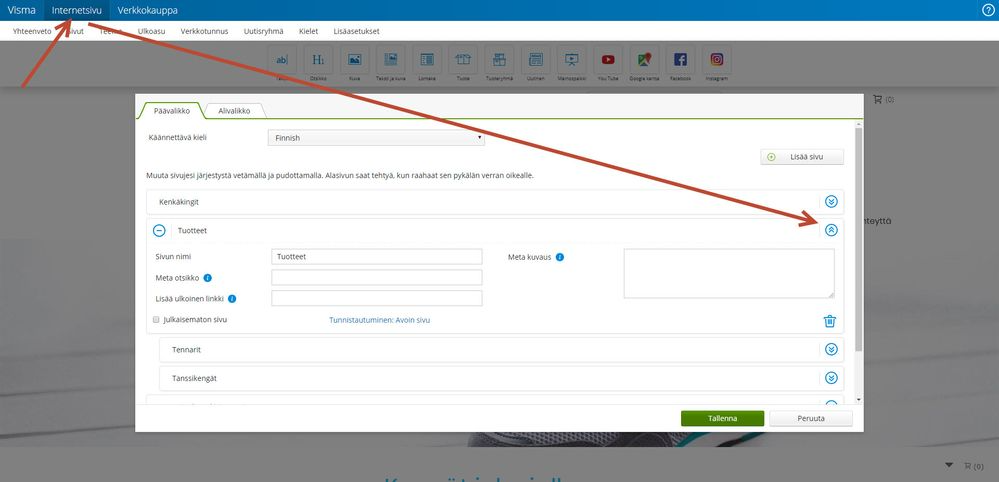
Task: Switch to the Alivalikko tab
Action: click(234, 111)
